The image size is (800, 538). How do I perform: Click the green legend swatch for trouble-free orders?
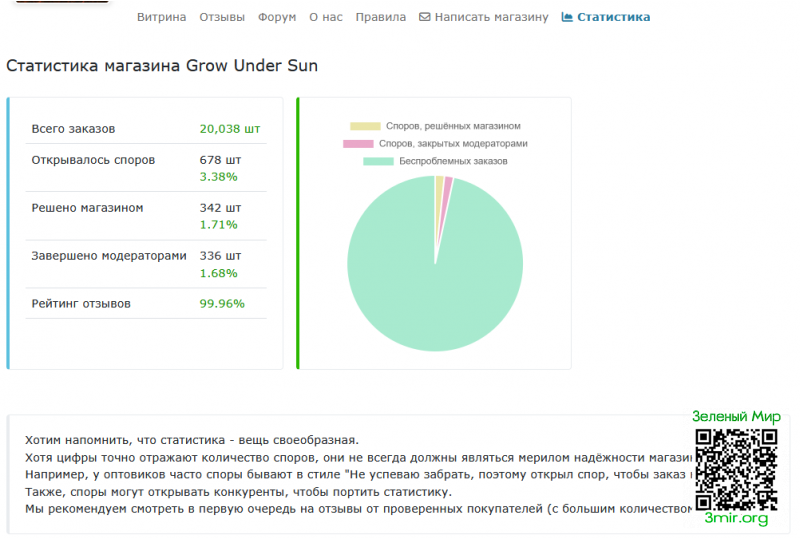click(x=379, y=161)
